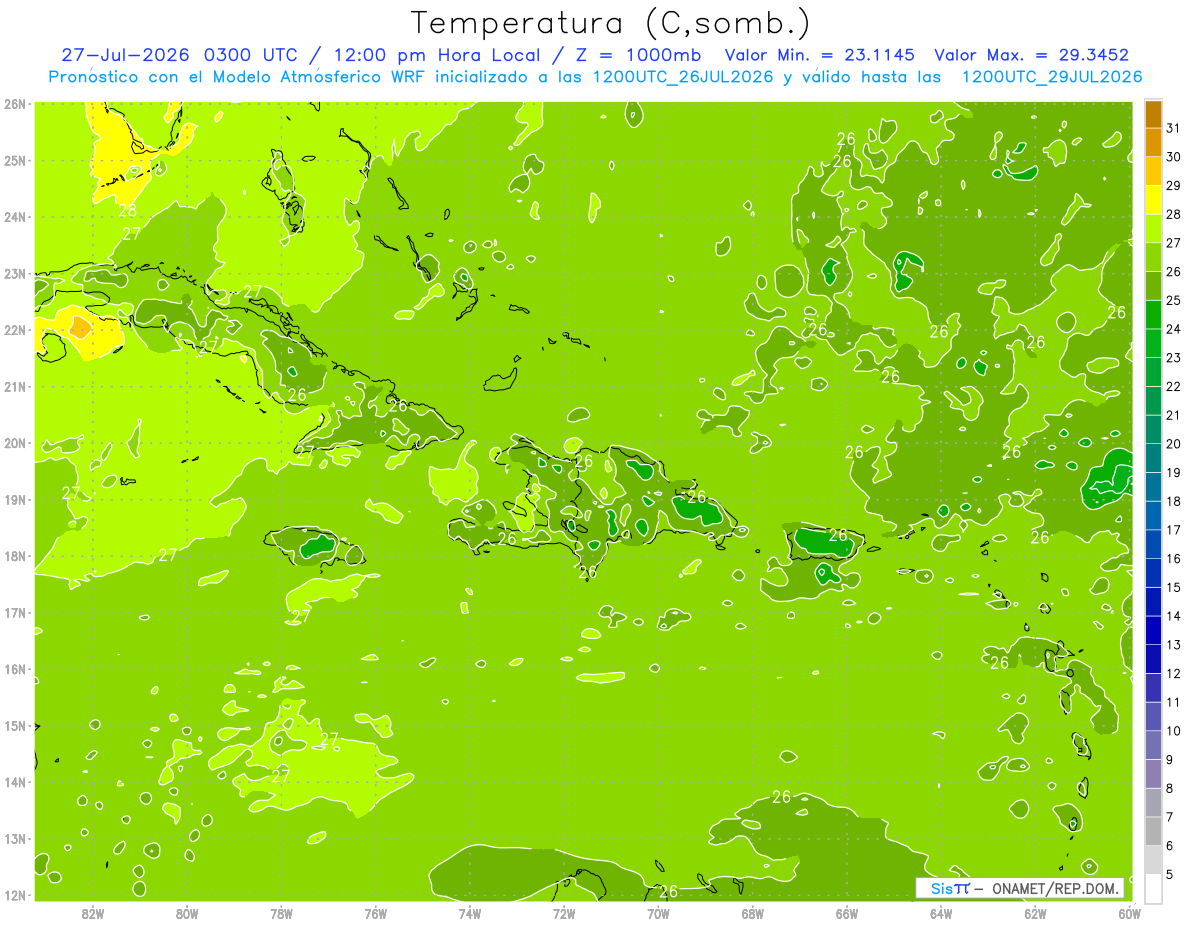1200x927 pixels.
Task: Pick the gray swatch between legend 6 and 7
Action: [x=1153, y=831]
